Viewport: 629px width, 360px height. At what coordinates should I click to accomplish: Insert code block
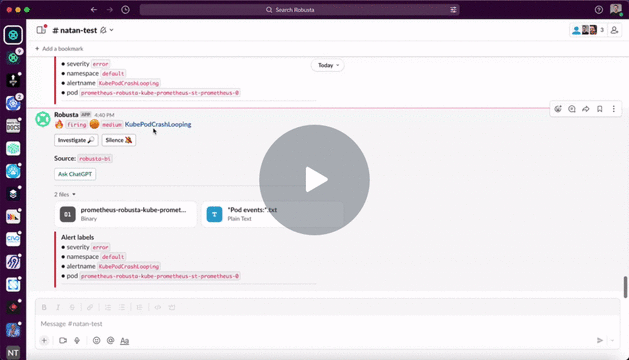coord(172,307)
